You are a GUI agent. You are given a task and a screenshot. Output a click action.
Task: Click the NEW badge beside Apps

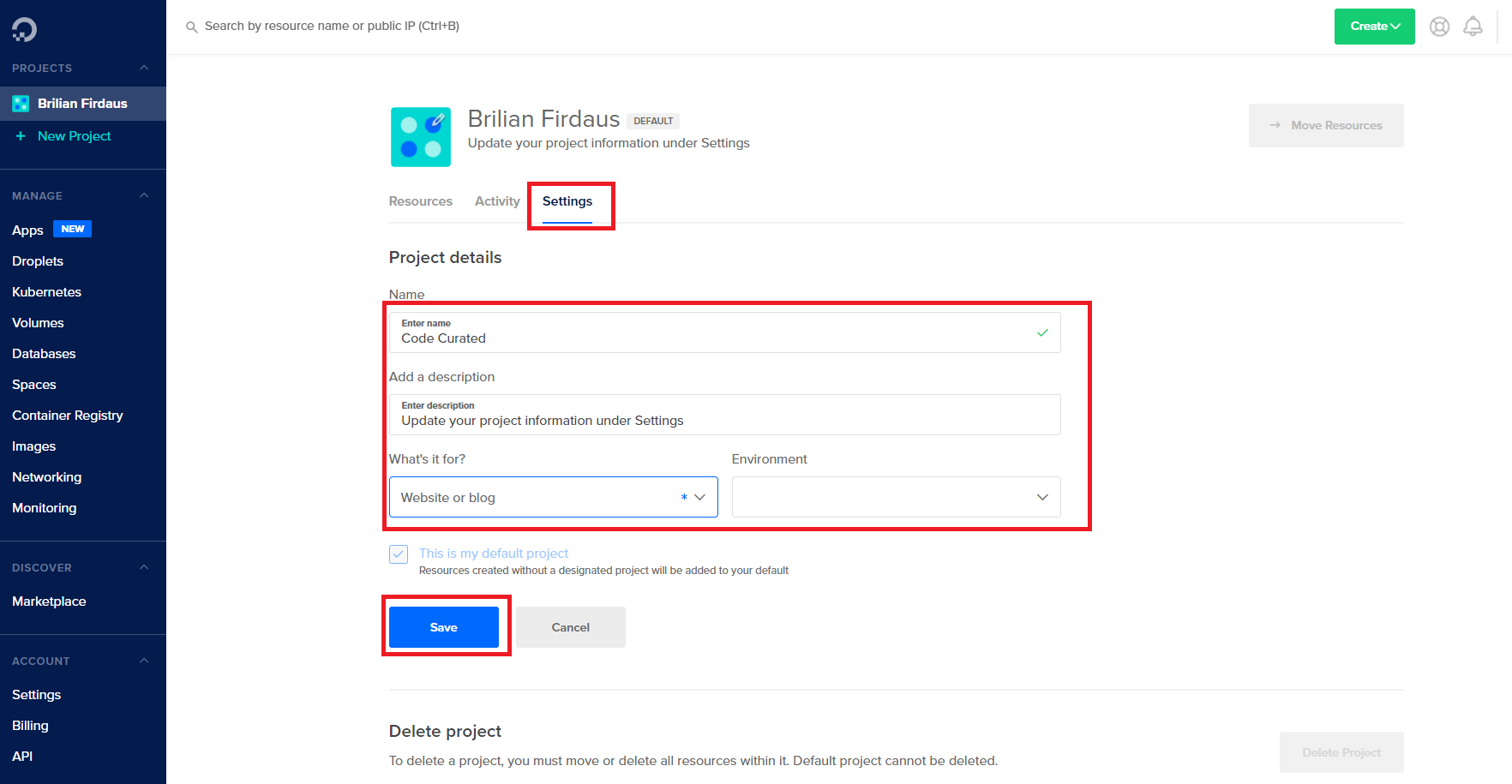[x=73, y=229]
